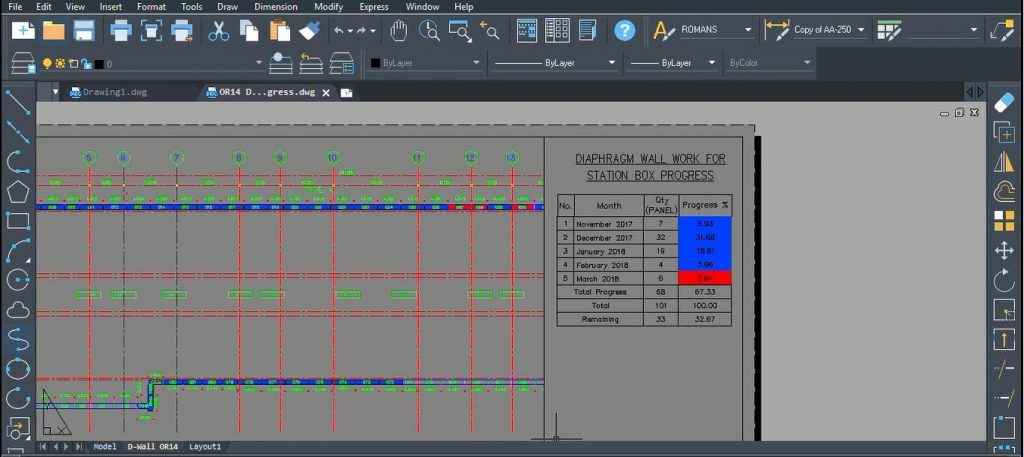
Task: Switch to the Drawing1.dwg tab
Action: click(113, 92)
